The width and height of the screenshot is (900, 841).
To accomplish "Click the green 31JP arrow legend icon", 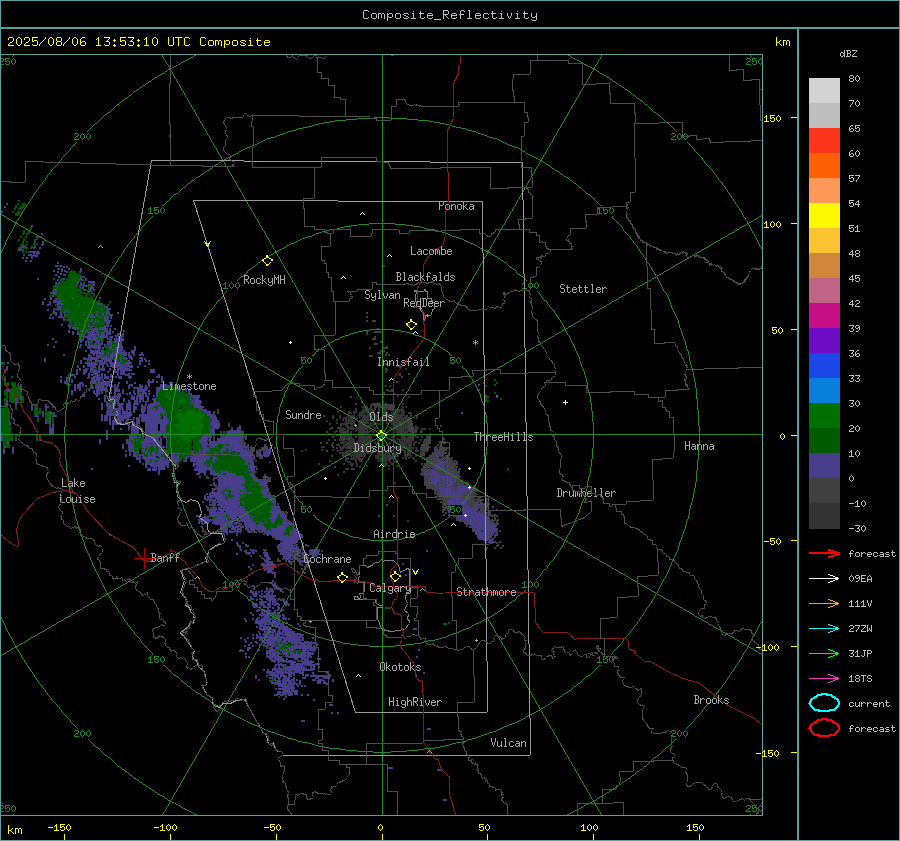I will (x=824, y=653).
